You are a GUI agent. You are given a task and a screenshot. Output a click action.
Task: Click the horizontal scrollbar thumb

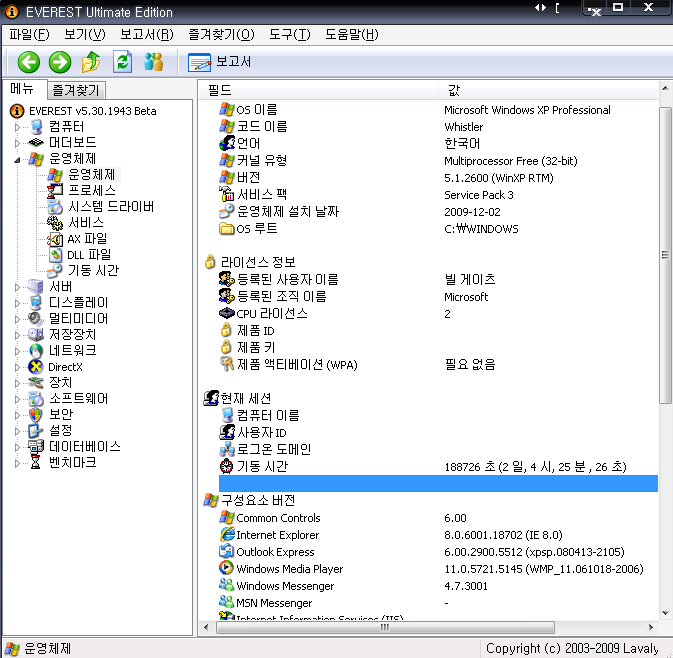coord(385,628)
